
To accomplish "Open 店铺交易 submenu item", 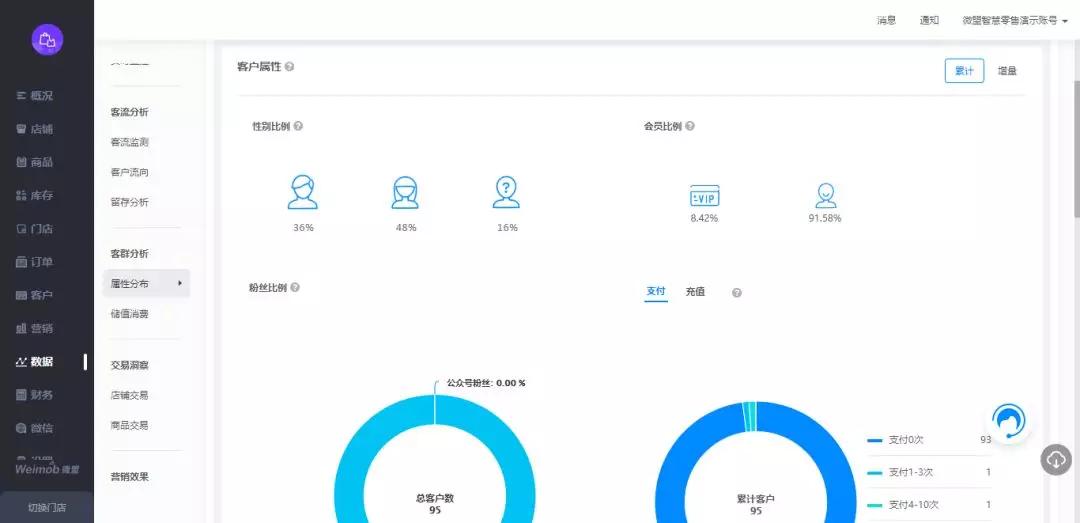I will 129,396.
